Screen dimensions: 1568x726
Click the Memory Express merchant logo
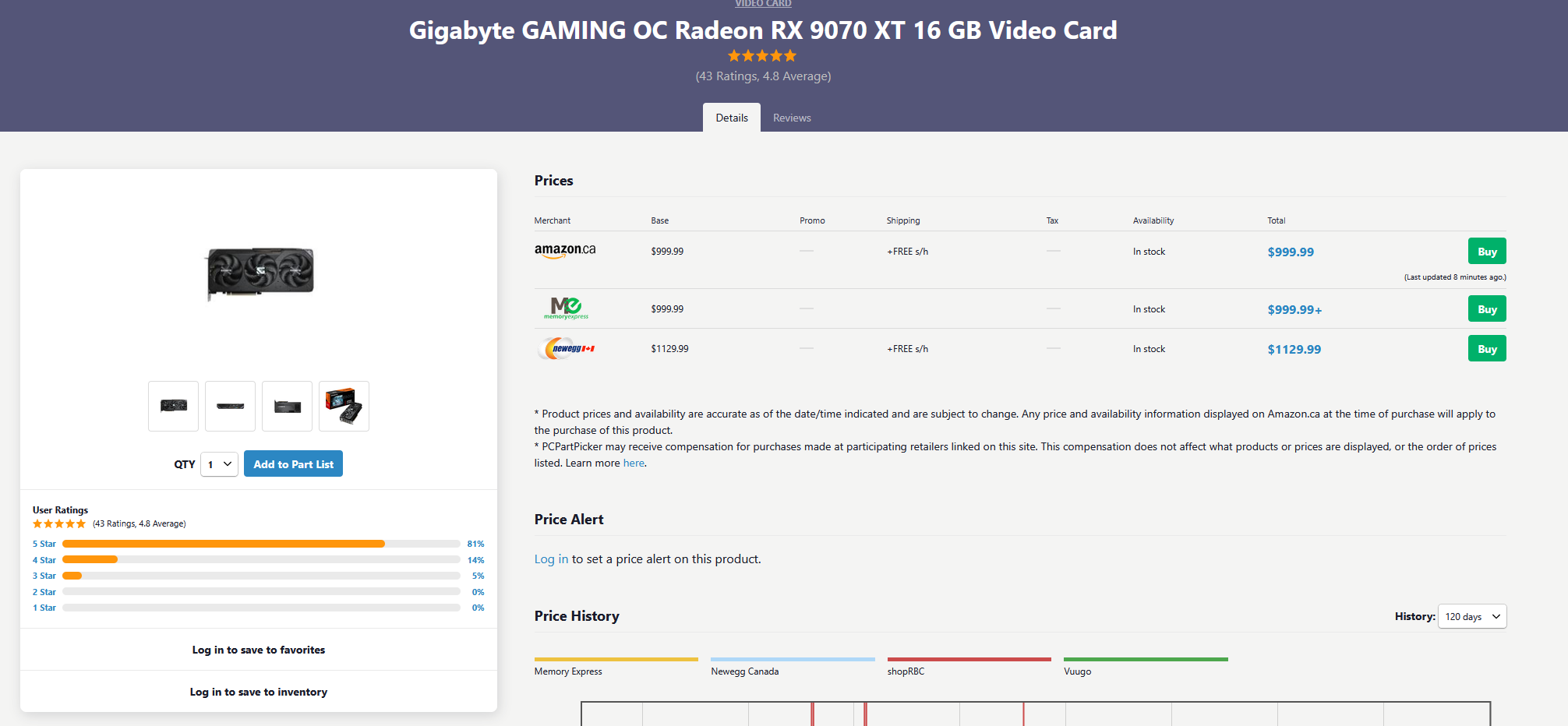[x=567, y=308]
